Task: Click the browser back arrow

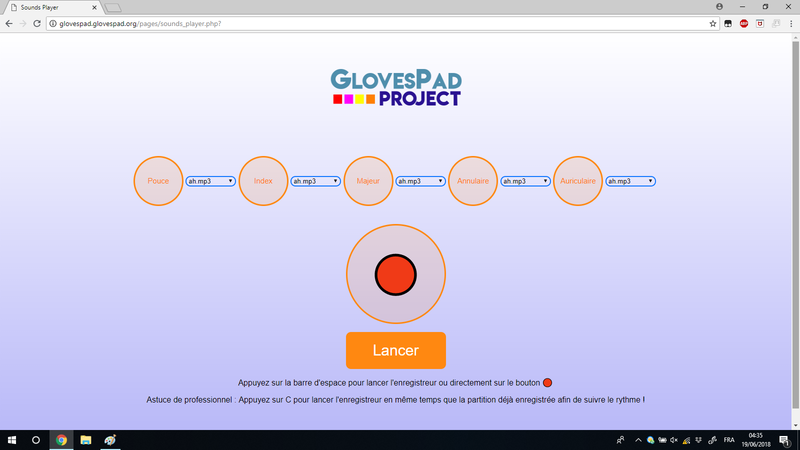Action: click(9, 23)
